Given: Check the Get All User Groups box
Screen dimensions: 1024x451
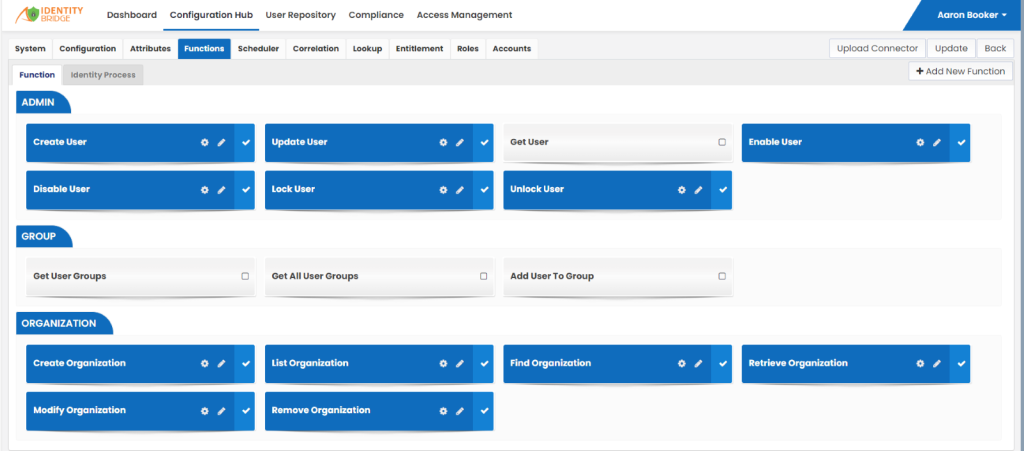Looking at the screenshot, I should (x=483, y=276).
